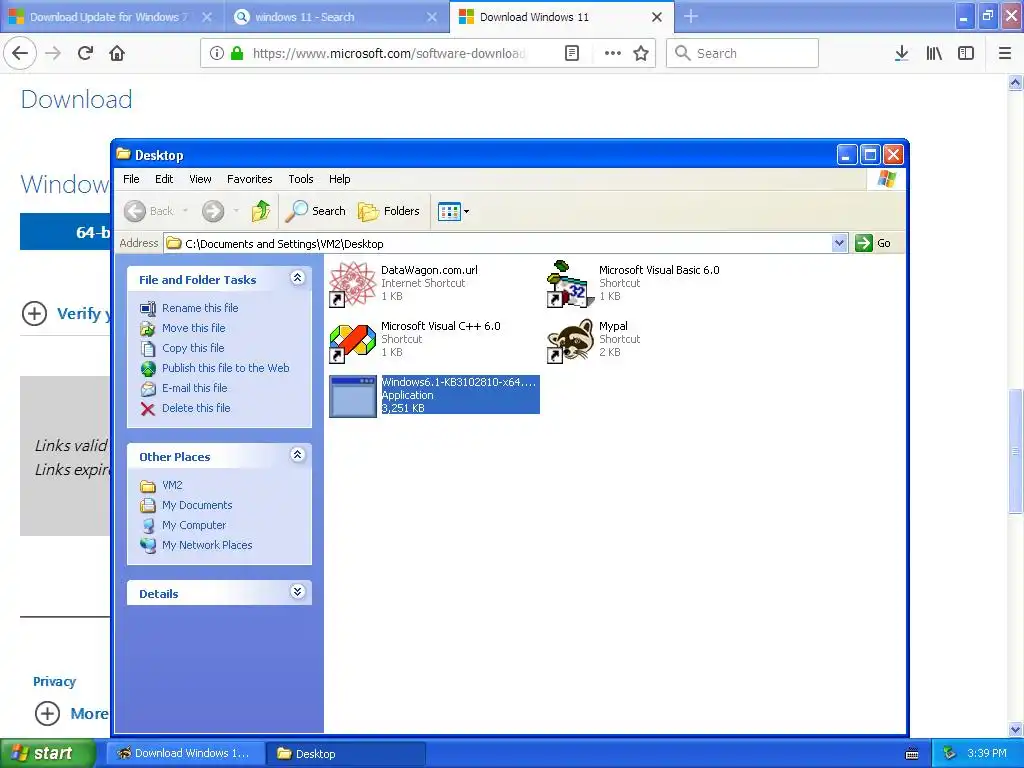Image resolution: width=1024 pixels, height=768 pixels.
Task: Open My Network Places link
Action: 207,545
